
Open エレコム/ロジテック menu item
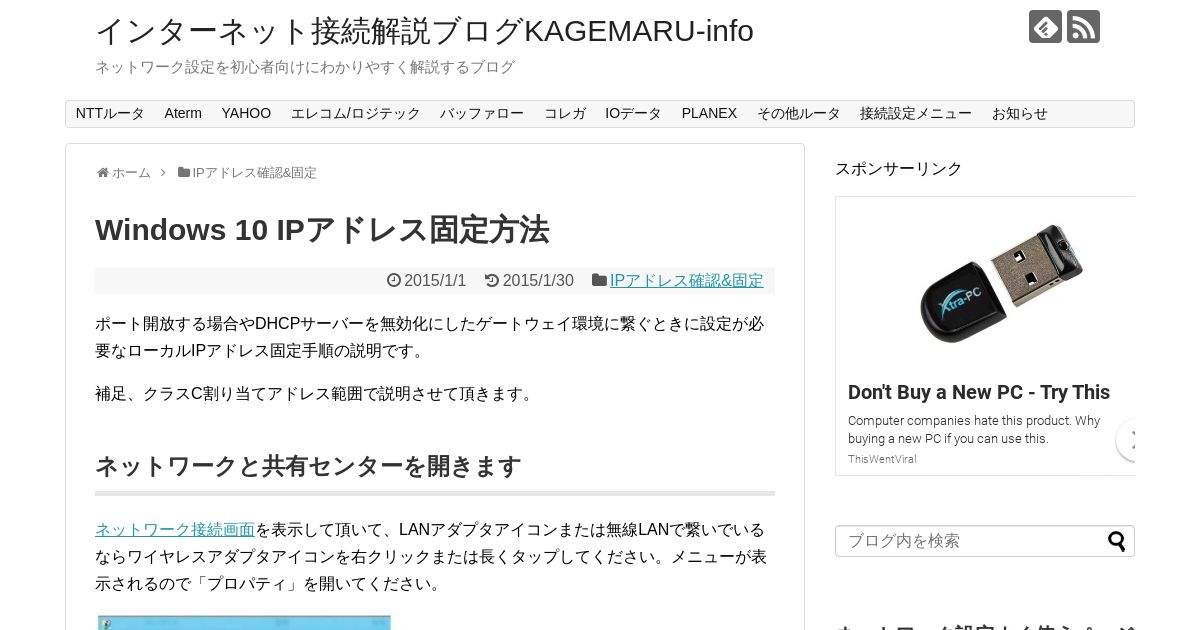(356, 114)
